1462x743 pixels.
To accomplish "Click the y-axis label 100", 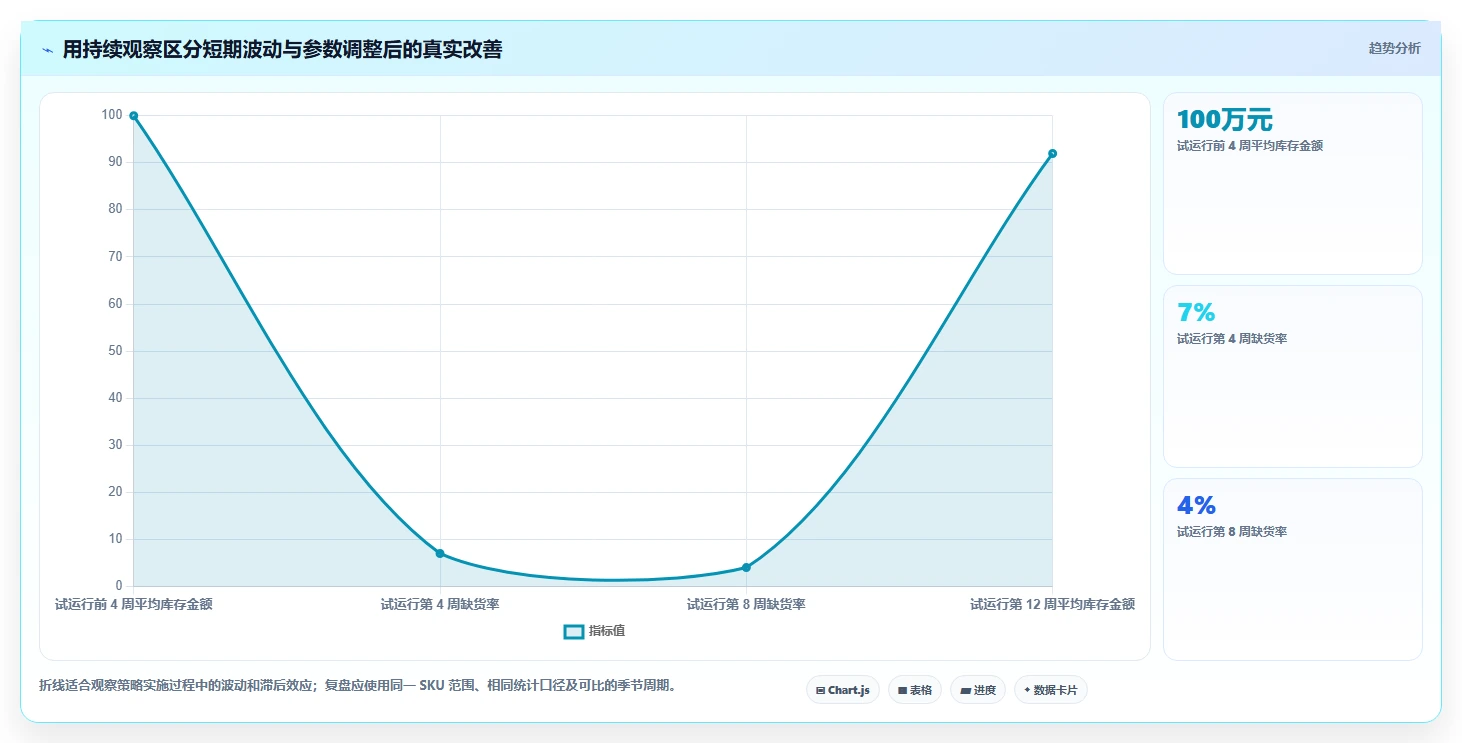I will click(112, 115).
